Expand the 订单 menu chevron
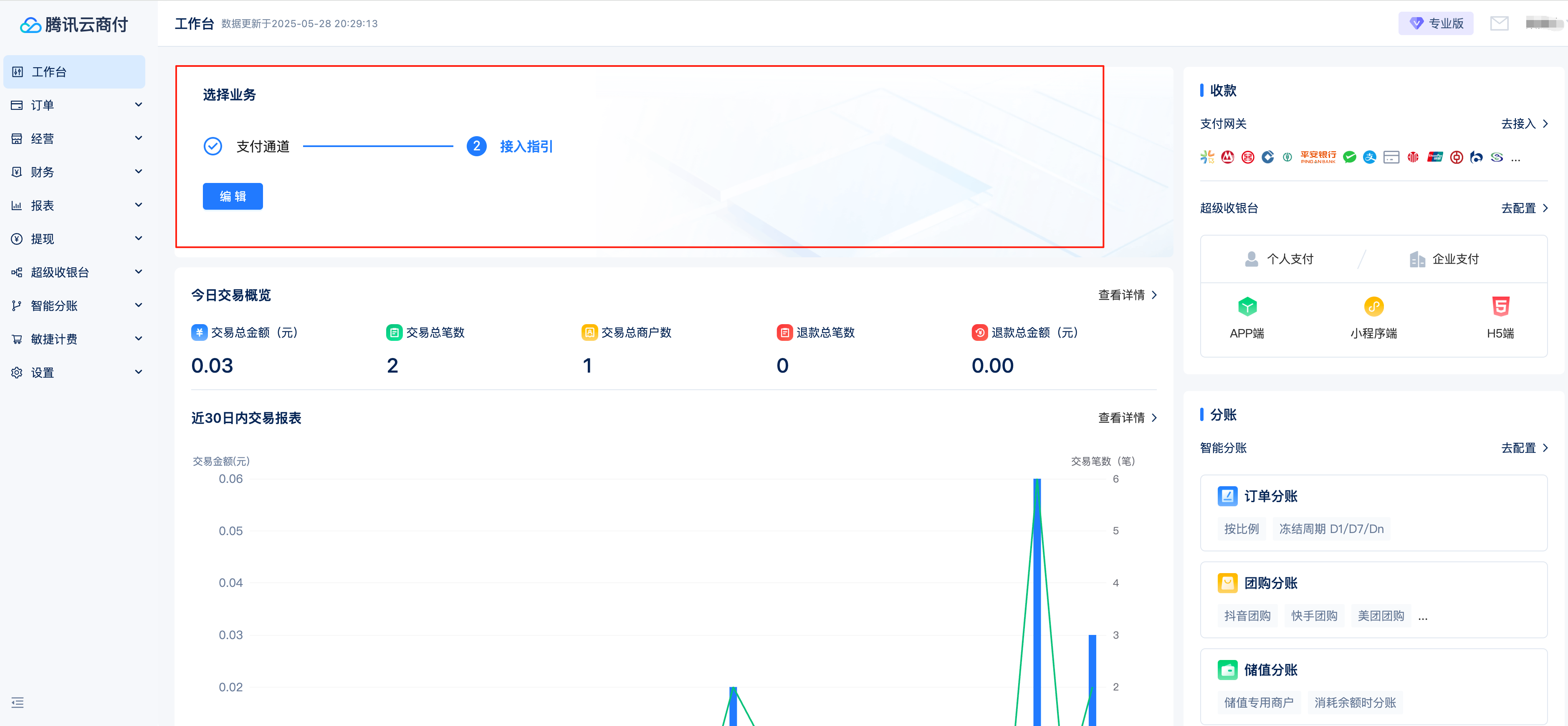Screen dimensions: 1568x726 (x=138, y=105)
